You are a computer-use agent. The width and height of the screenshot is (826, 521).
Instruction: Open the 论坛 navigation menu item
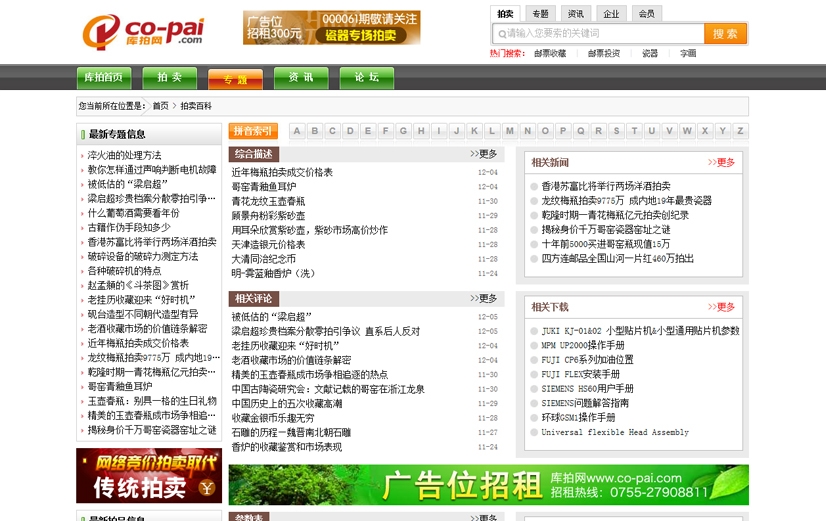click(359, 78)
